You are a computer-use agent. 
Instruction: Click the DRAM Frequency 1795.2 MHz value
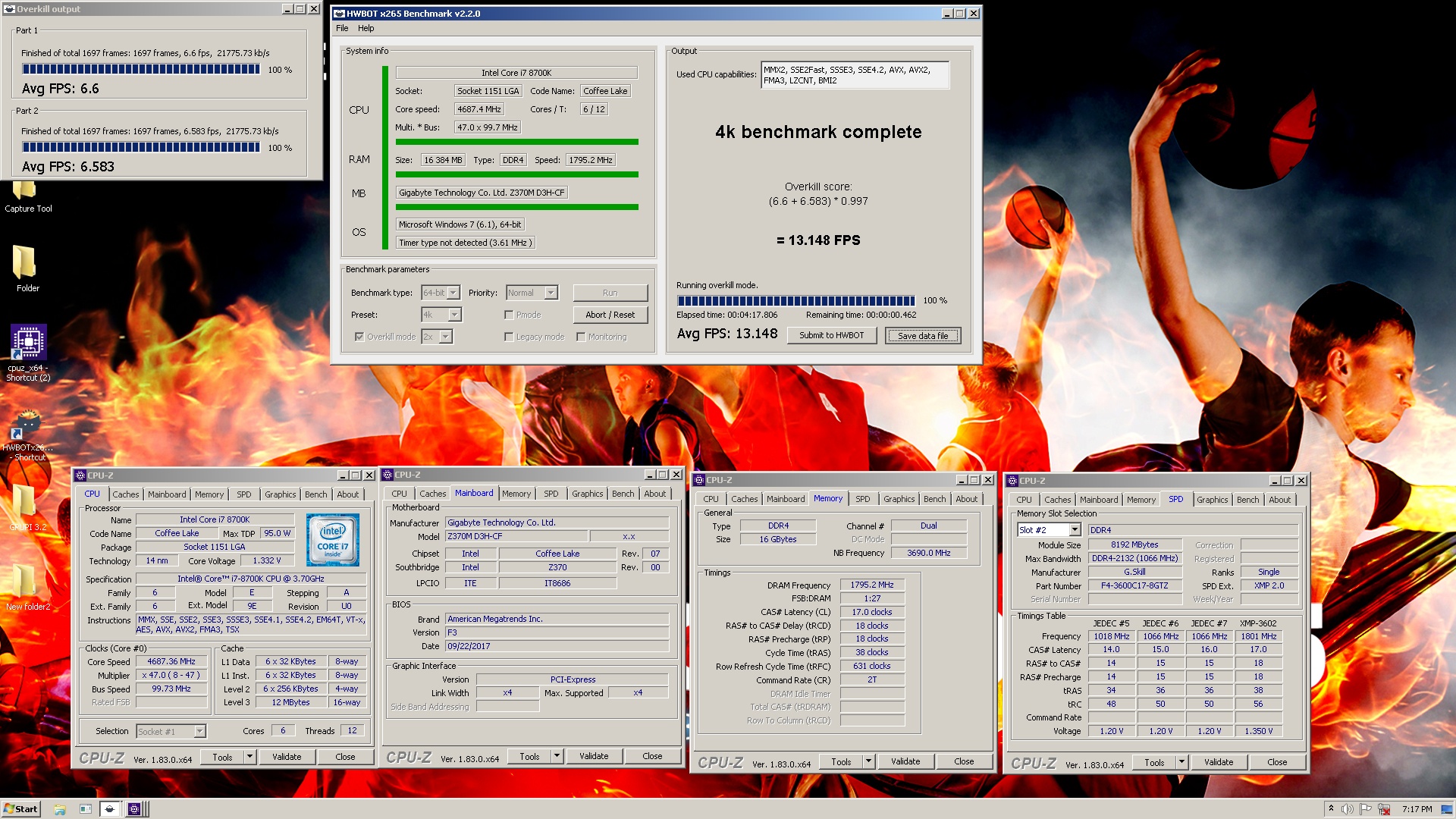[872, 585]
